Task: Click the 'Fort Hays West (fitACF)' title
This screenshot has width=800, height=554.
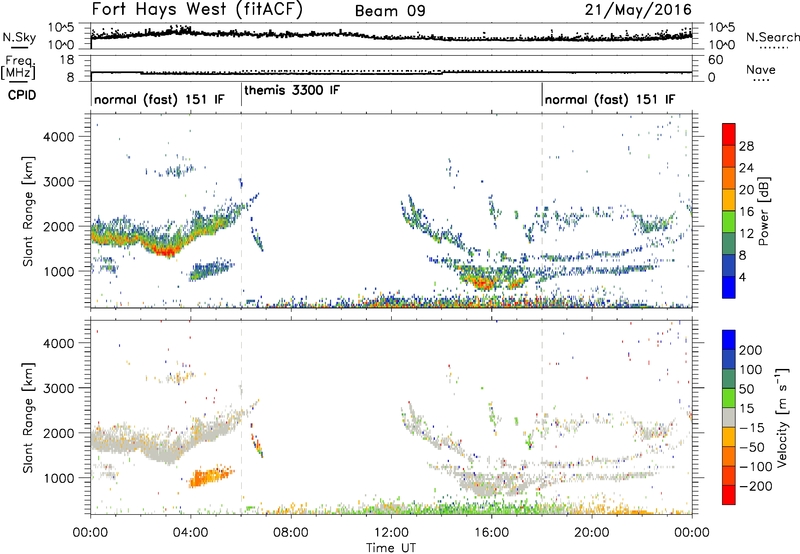Action: (x=197, y=10)
